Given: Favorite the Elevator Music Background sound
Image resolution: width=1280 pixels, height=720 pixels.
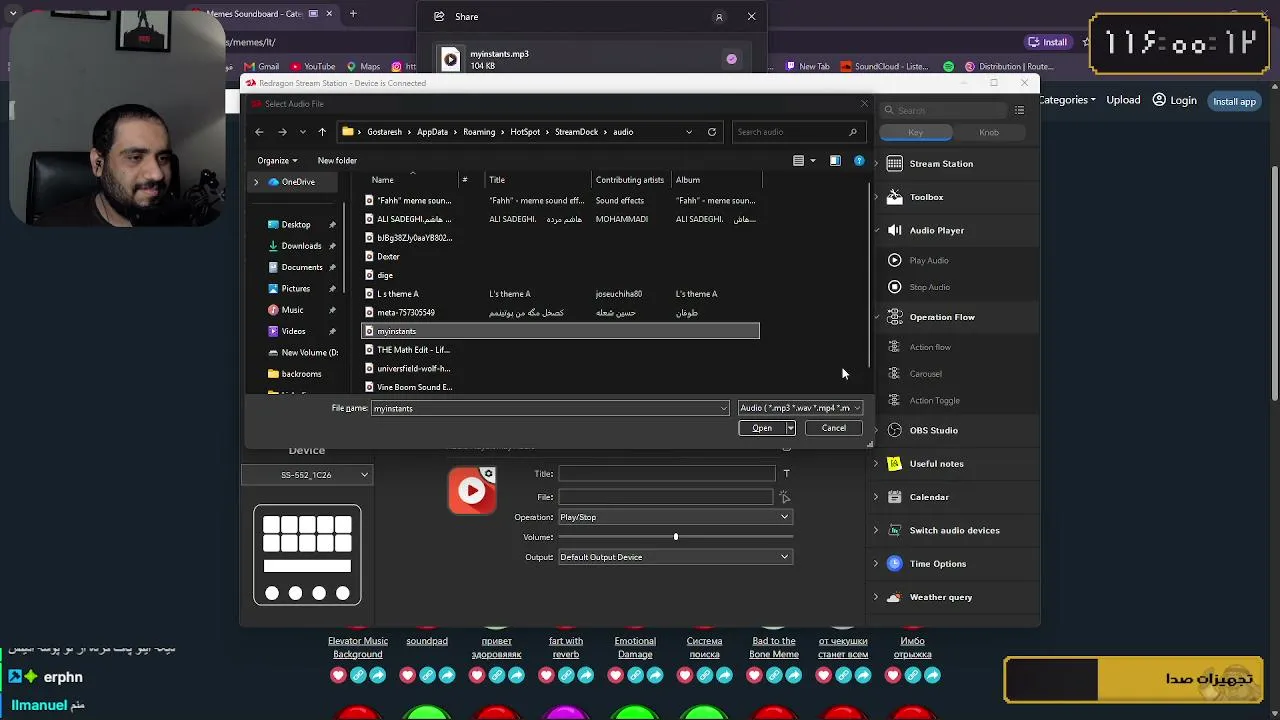Looking at the screenshot, I should coord(338,676).
